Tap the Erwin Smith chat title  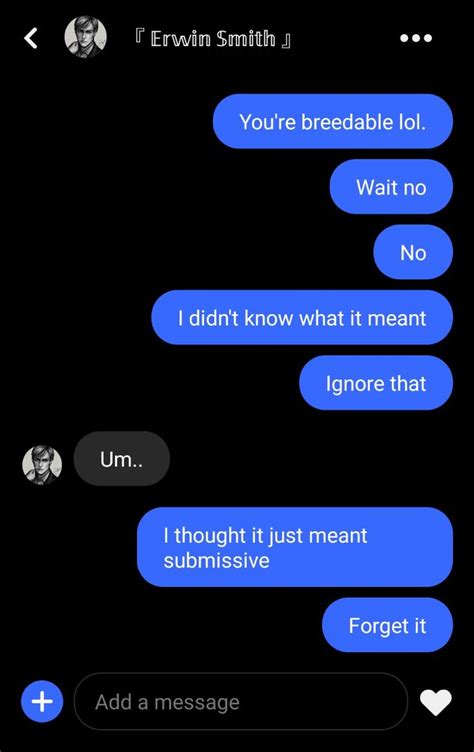click(213, 38)
